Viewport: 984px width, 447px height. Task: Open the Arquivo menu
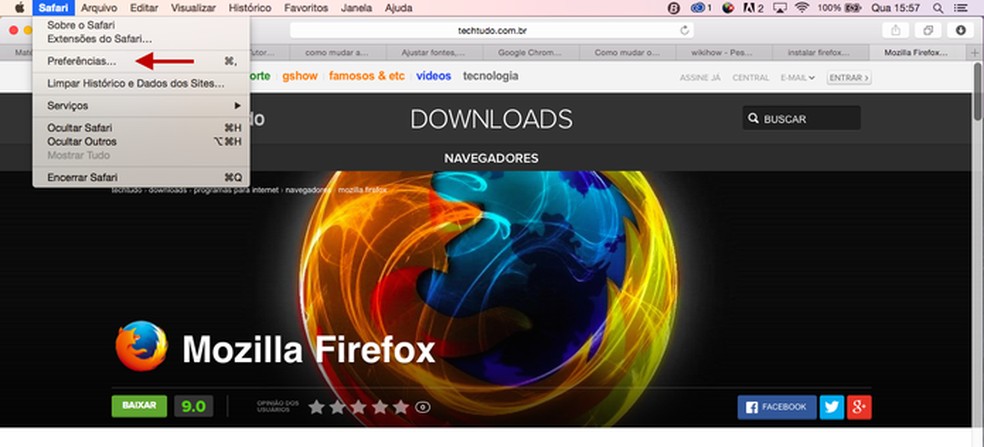99,8
